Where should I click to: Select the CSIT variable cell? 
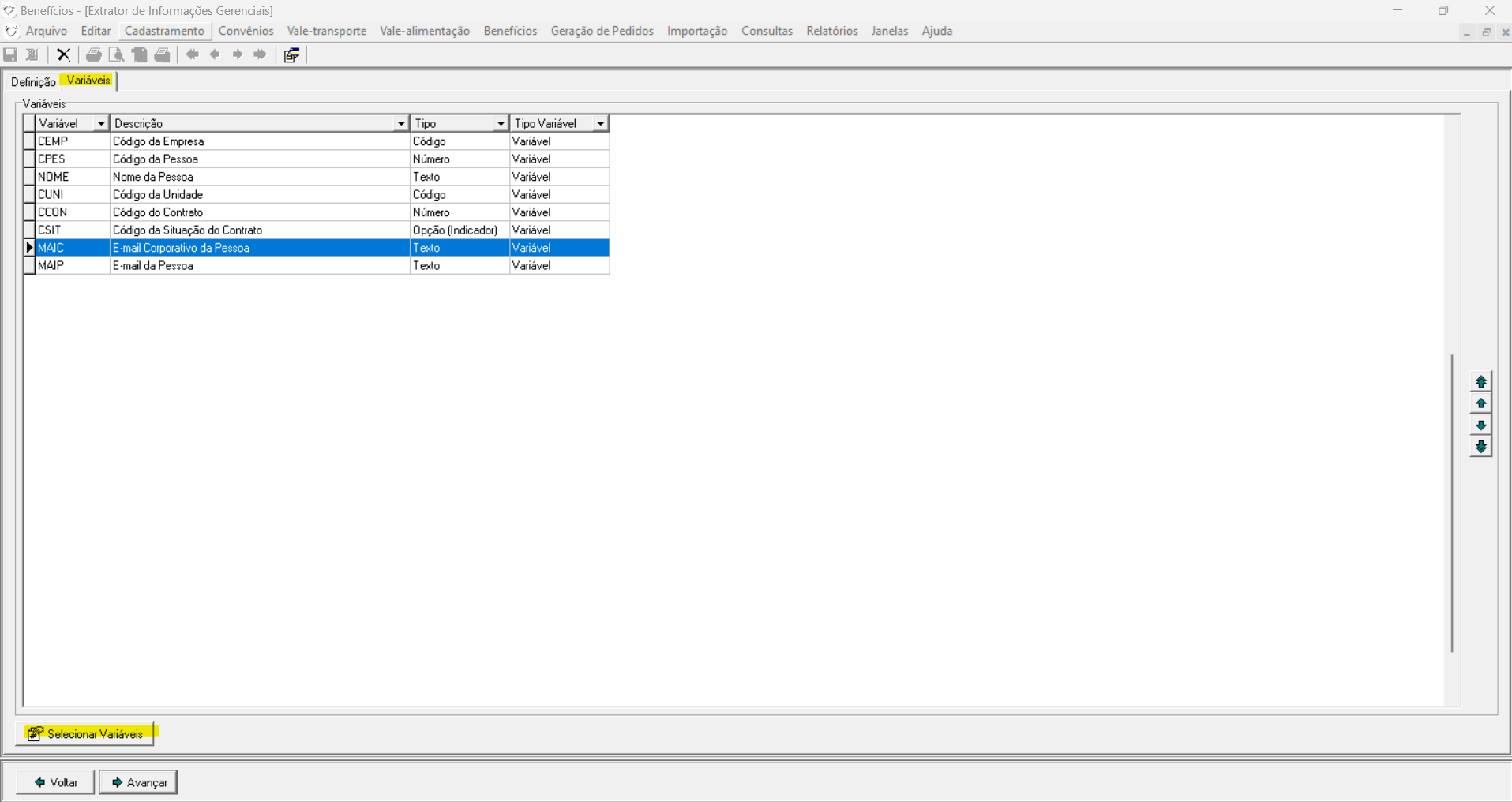[x=73, y=230]
